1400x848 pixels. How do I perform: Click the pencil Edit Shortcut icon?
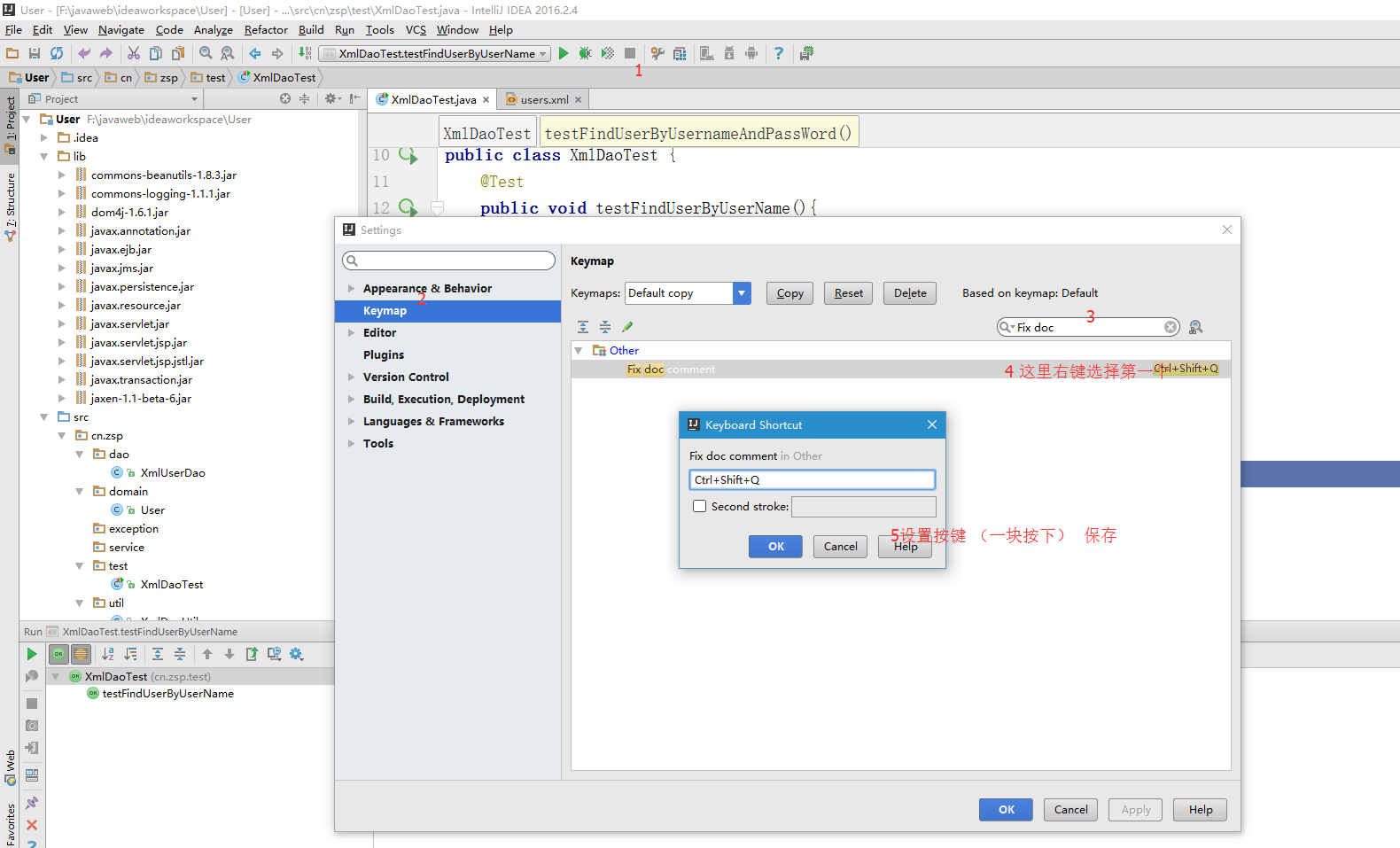click(x=627, y=327)
